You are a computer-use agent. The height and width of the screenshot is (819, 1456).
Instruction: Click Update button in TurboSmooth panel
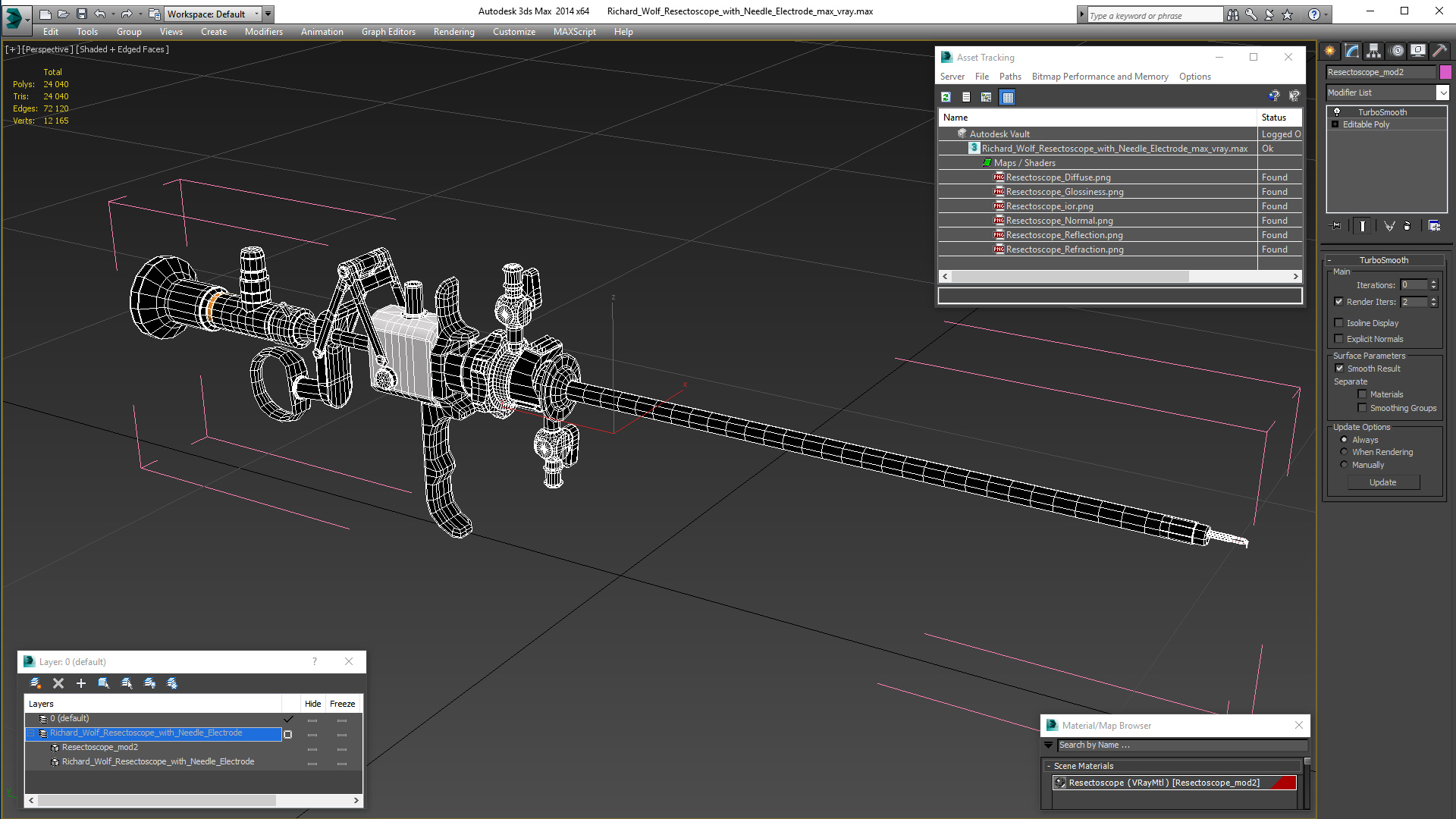click(x=1383, y=482)
